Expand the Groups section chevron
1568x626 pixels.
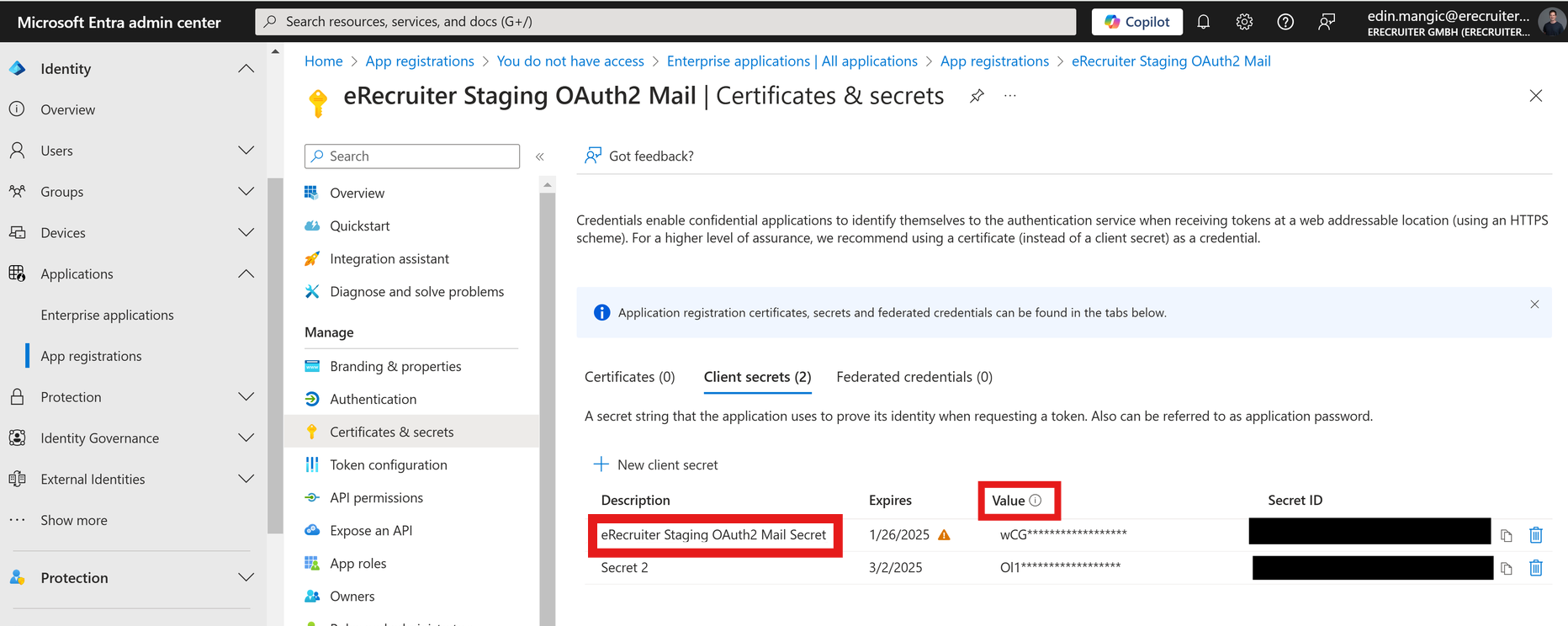(x=246, y=191)
